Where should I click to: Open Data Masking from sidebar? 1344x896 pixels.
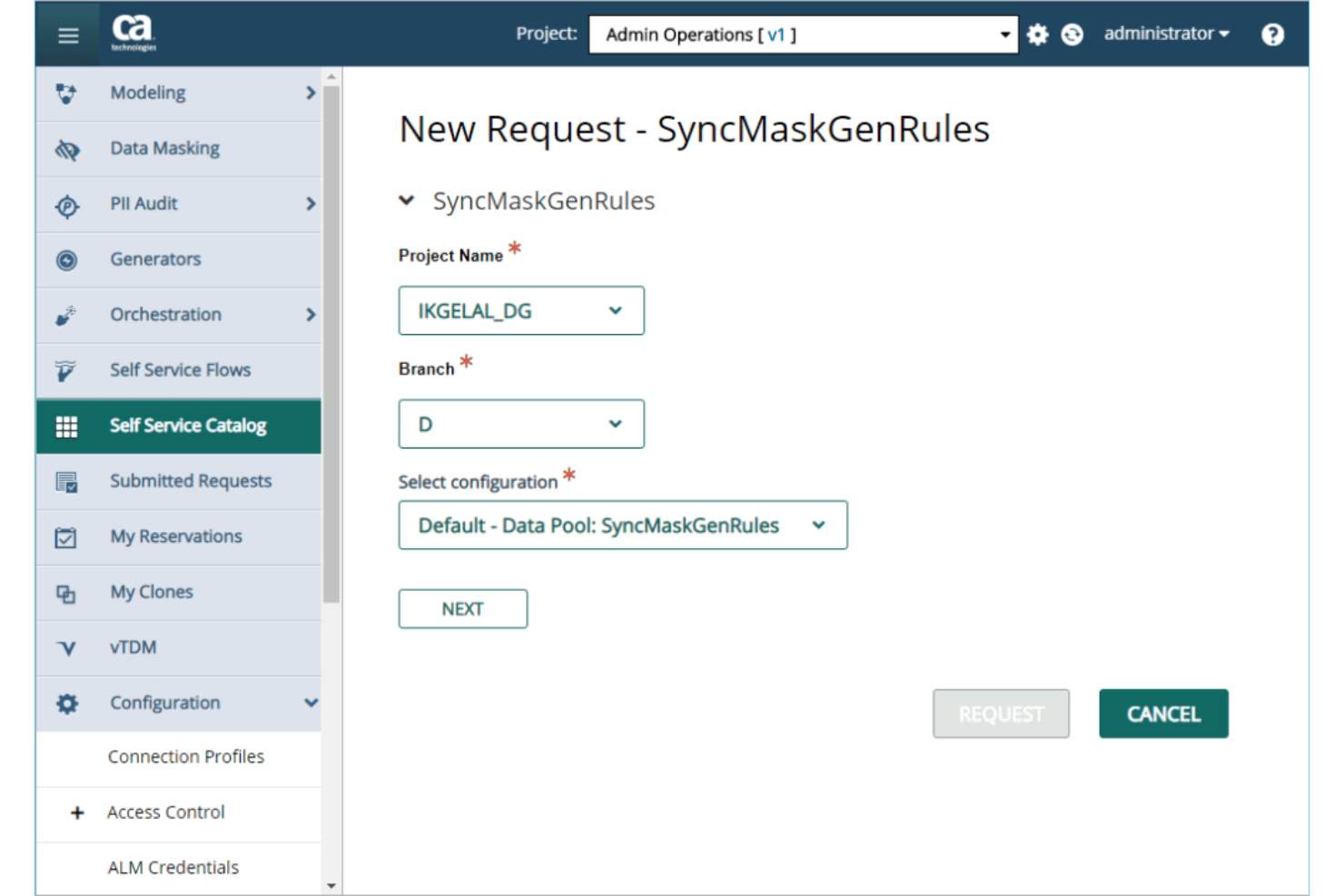[x=179, y=149]
